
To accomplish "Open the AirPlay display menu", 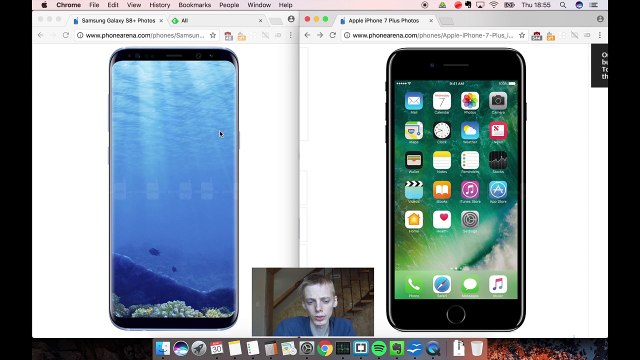I will tap(480, 5).
